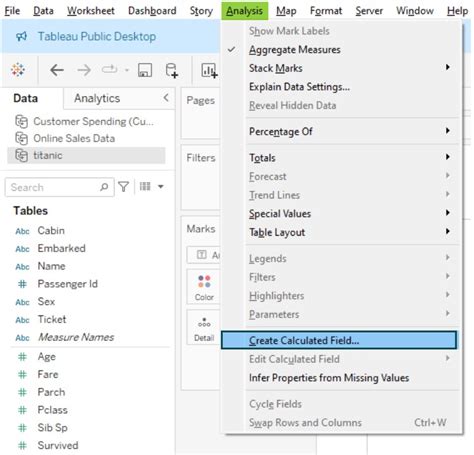Open the Worksheet menu
Image resolution: width=474 pixels, height=455 pixels.
tap(91, 11)
